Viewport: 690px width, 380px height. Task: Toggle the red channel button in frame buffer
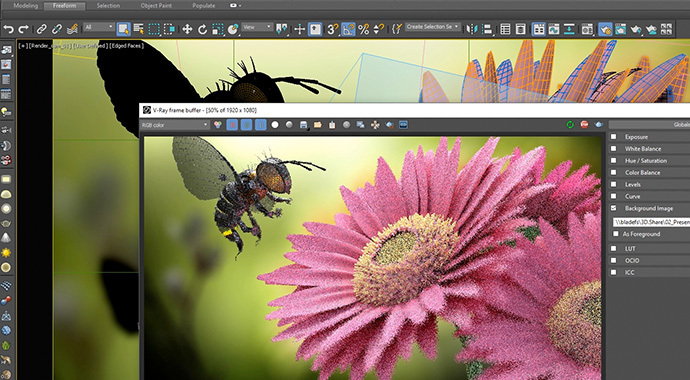[x=232, y=125]
